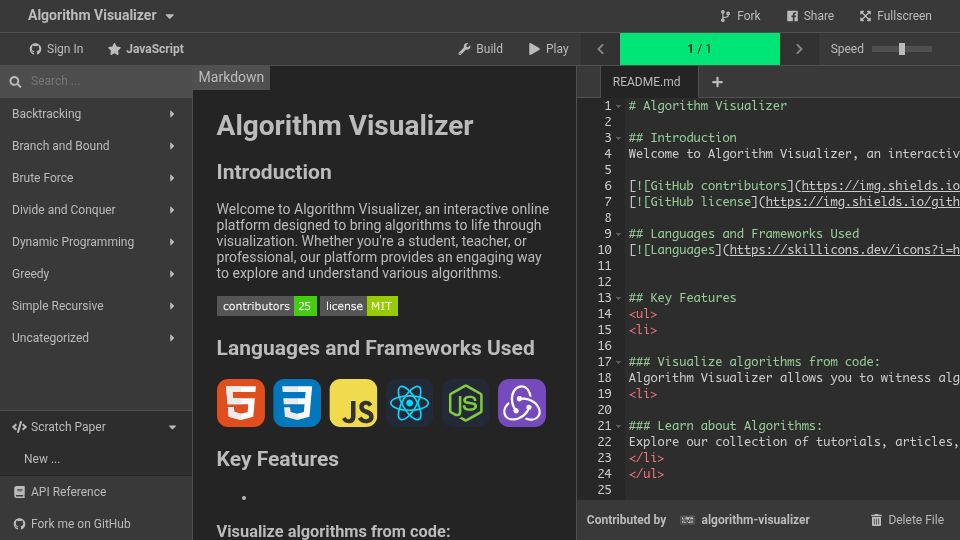Adjust the Speed slider
The width and height of the screenshot is (960, 540).
click(x=902, y=49)
